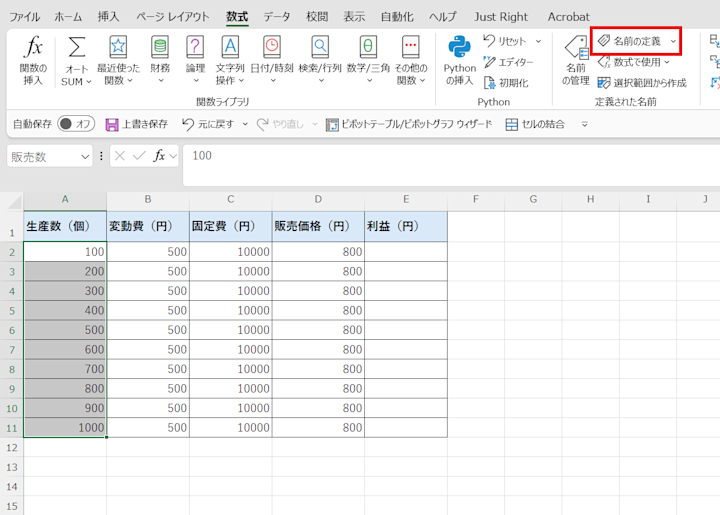The width and height of the screenshot is (720, 515).
Task: Click the formula bar confirm checkmark
Action: [139, 156]
